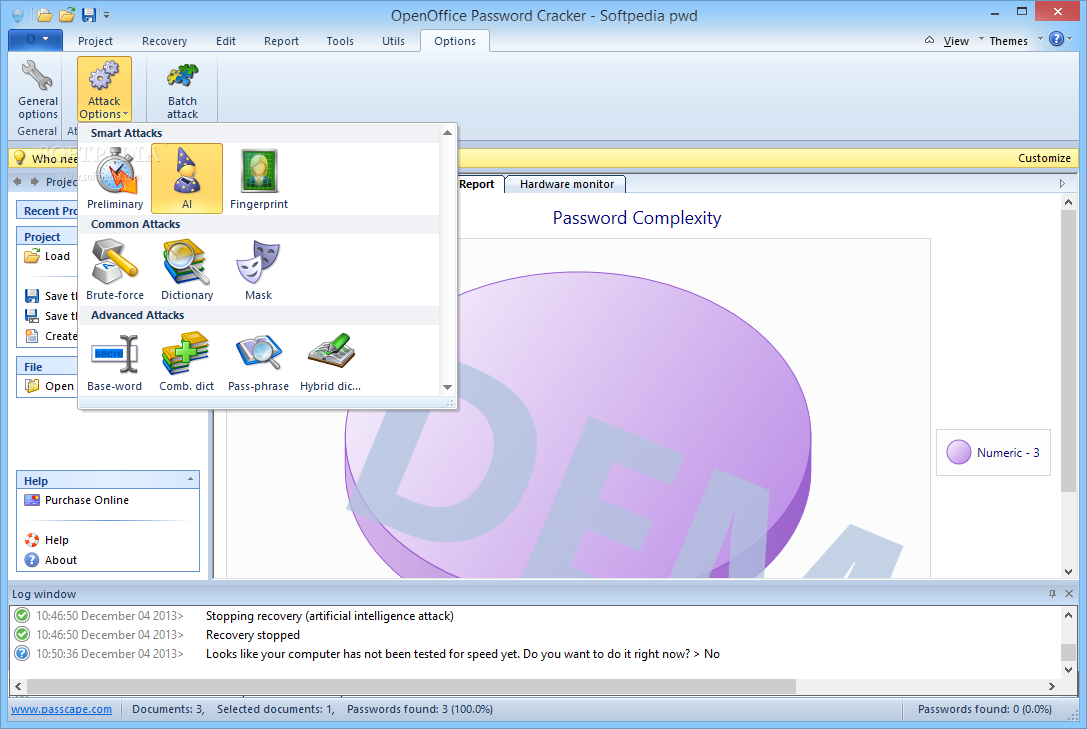This screenshot has width=1087, height=729.
Task: Click the new folder quick-access icon
Action: click(44, 15)
